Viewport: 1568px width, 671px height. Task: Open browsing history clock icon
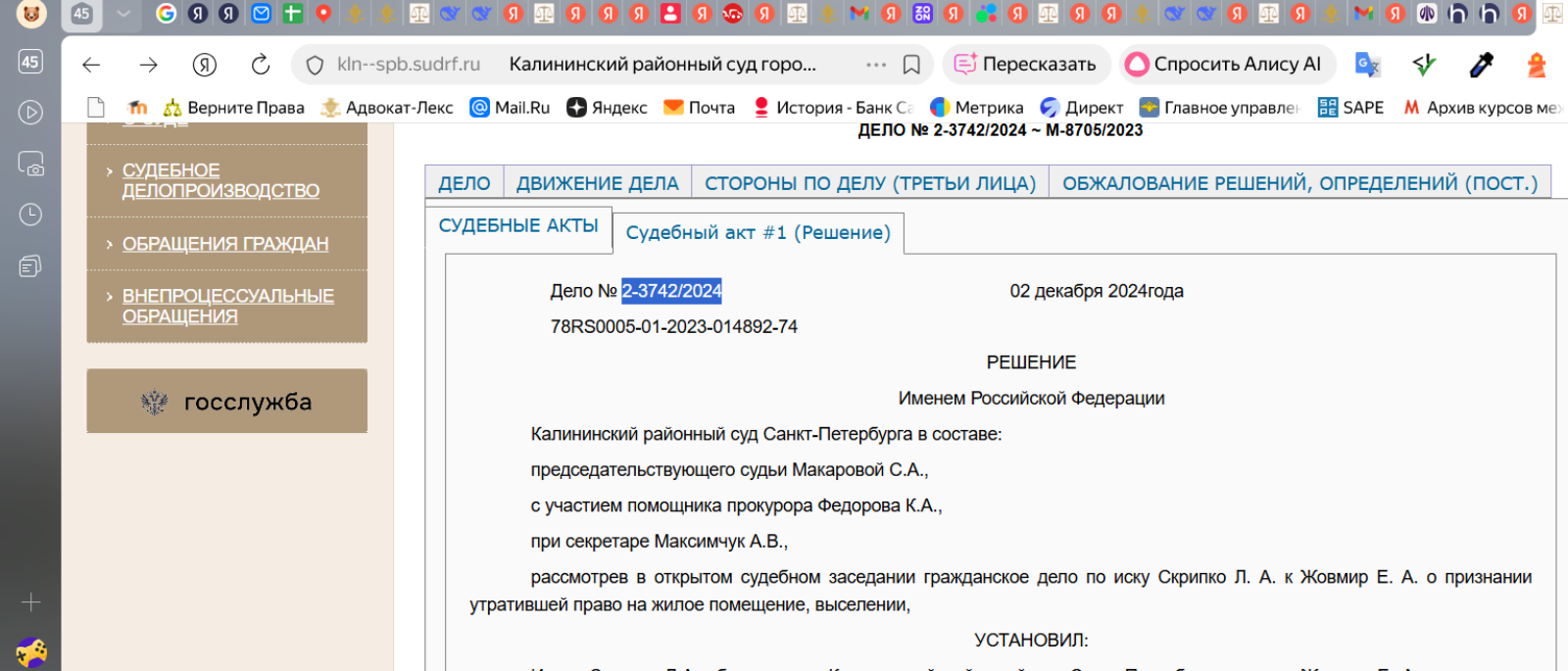tap(30, 215)
